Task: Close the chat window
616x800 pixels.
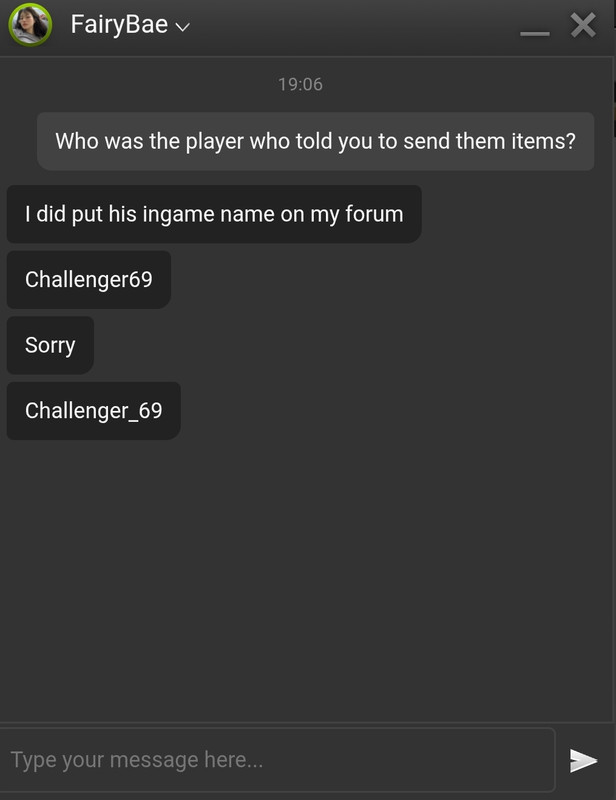Action: point(583,26)
